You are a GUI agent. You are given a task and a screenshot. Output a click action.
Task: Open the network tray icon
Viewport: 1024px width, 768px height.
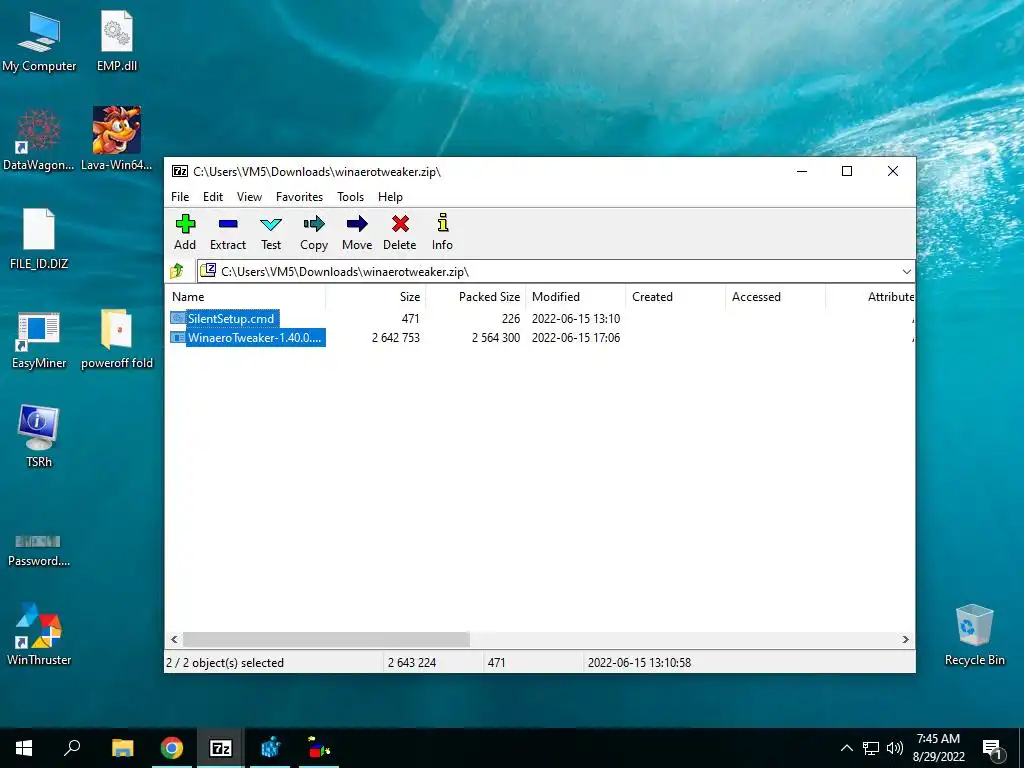[x=871, y=748]
